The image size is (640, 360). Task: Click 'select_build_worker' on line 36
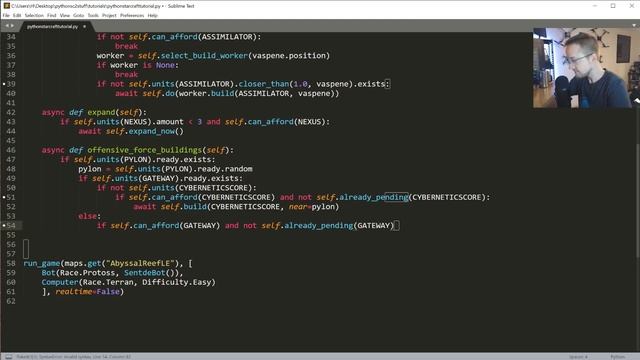[x=204, y=56]
